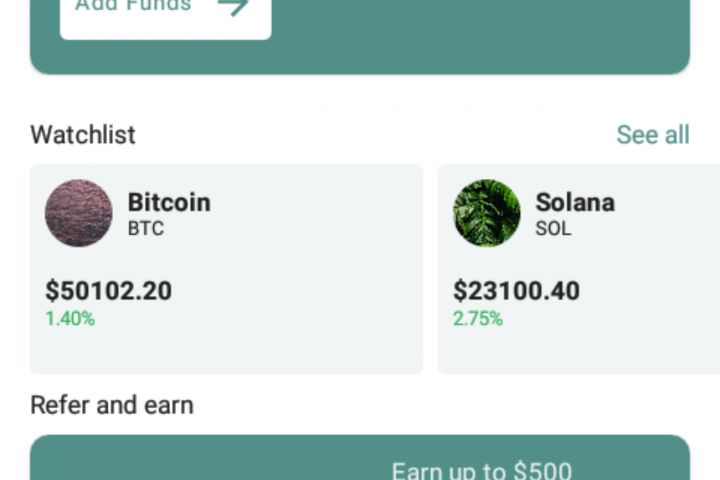Select the Solana name label
720x480 pixels.
pos(575,202)
